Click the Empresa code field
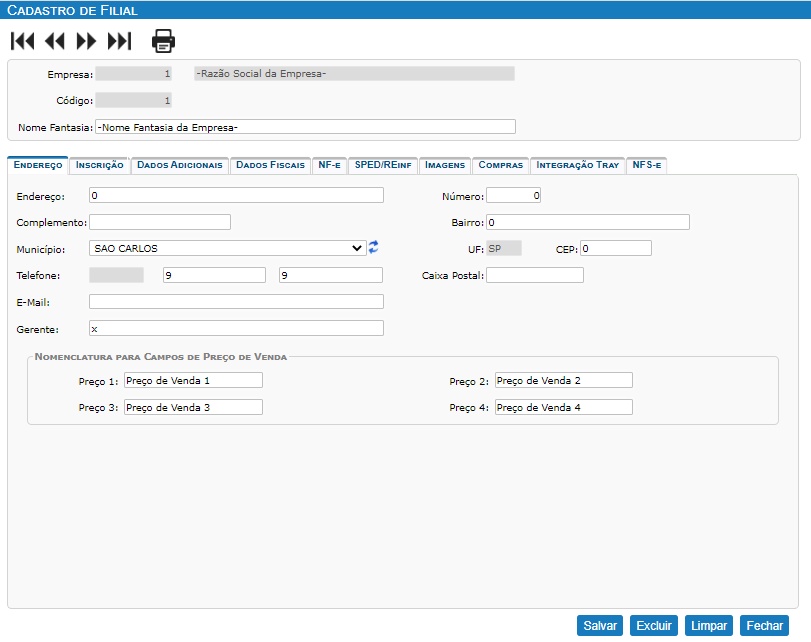Viewport: 811px width, 642px height. pyautogui.click(x=133, y=73)
